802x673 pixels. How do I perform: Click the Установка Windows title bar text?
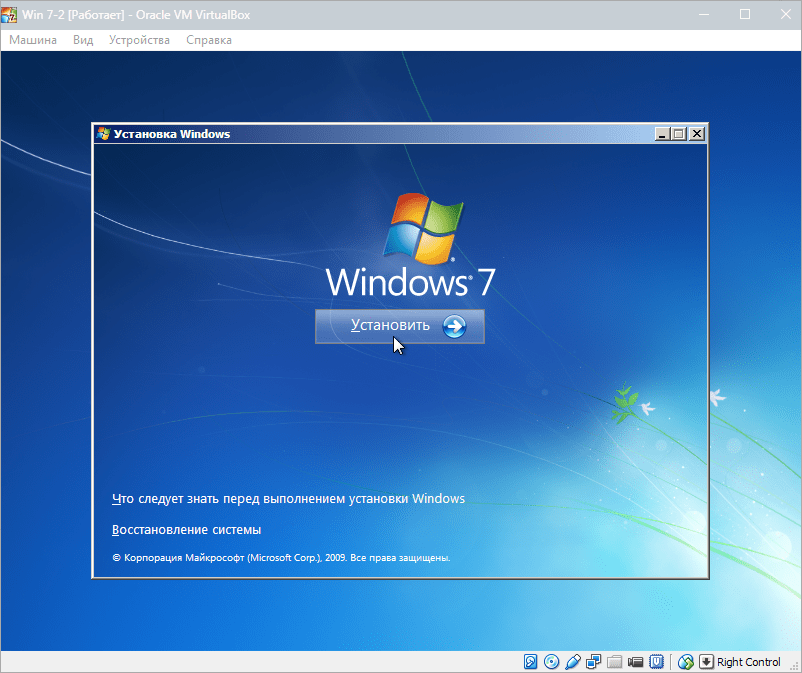pyautogui.click(x=172, y=134)
